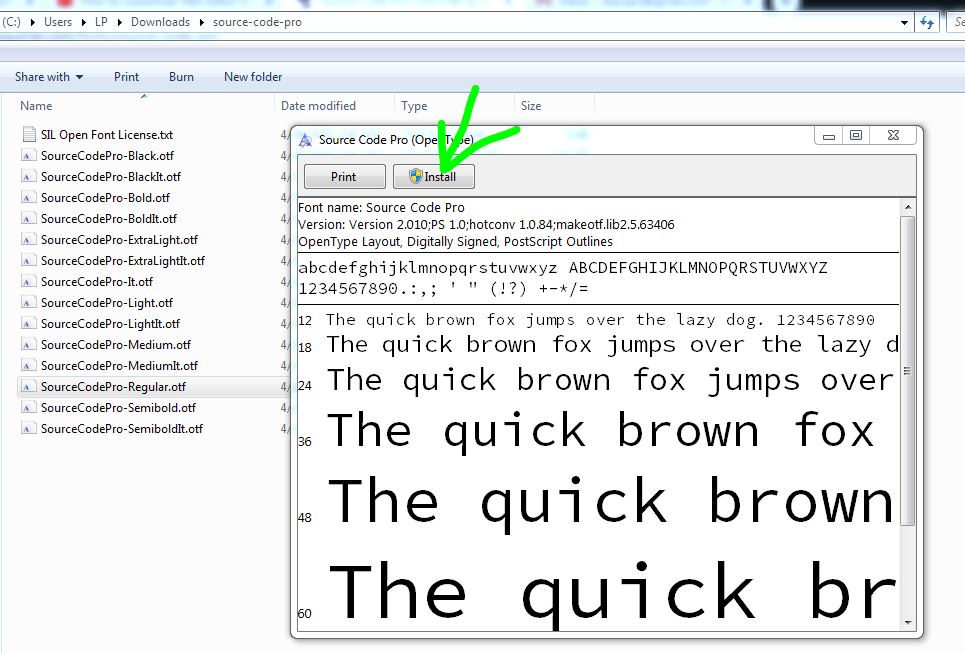This screenshot has width=965, height=653.
Task: Select SourceCodePro-Light.otf font icon
Action: [27, 302]
